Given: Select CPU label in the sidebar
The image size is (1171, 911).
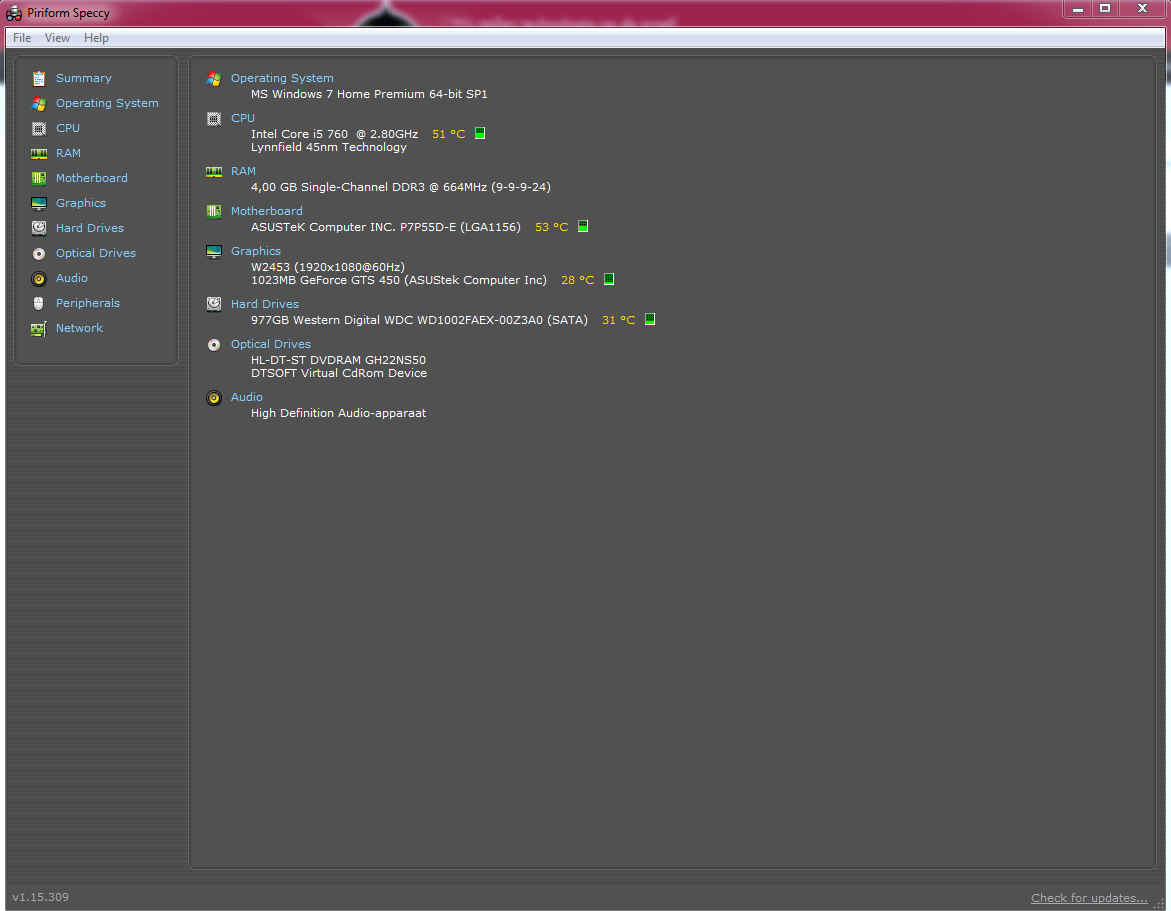Looking at the screenshot, I should click(68, 128).
